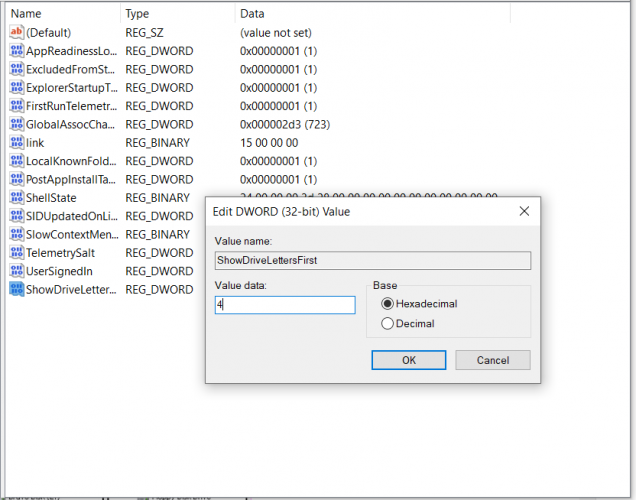Cancel the Edit DWORD dialog
Screen dimensions: 636x500
[493, 360]
